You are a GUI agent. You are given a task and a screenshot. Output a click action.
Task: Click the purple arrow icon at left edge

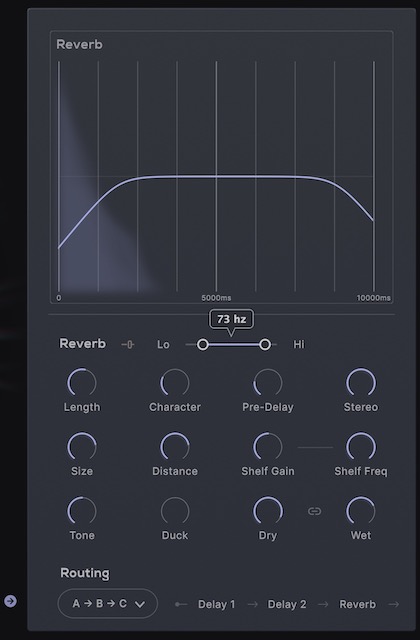pos(11,601)
